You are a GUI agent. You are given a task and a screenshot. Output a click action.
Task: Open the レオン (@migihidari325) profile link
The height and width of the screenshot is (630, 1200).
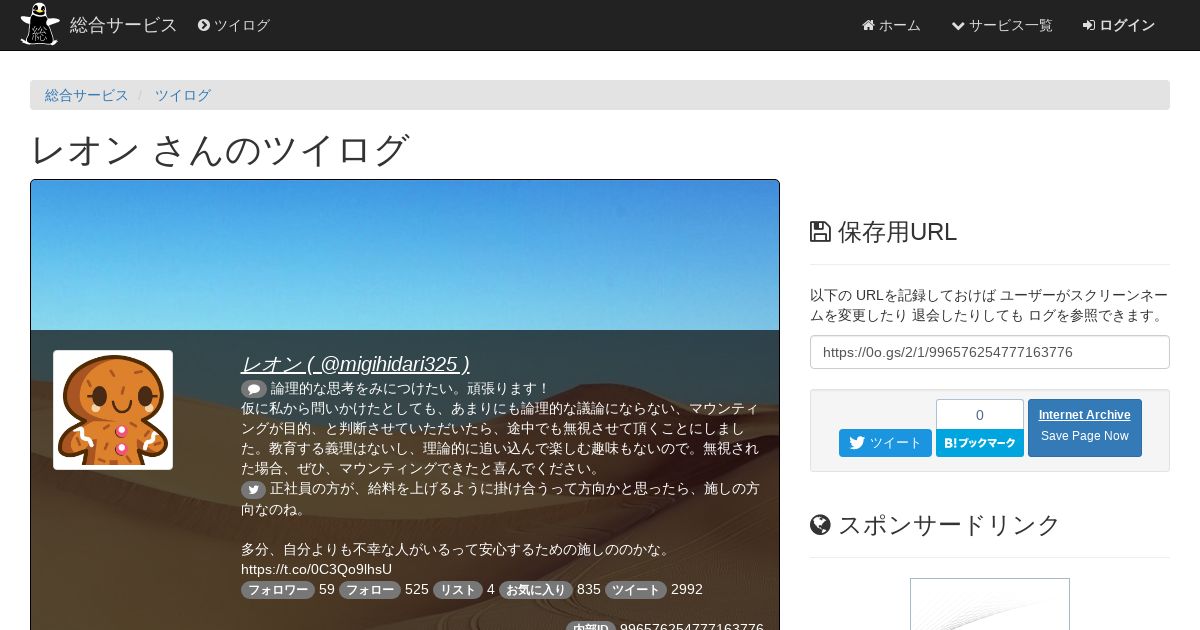pos(355,364)
